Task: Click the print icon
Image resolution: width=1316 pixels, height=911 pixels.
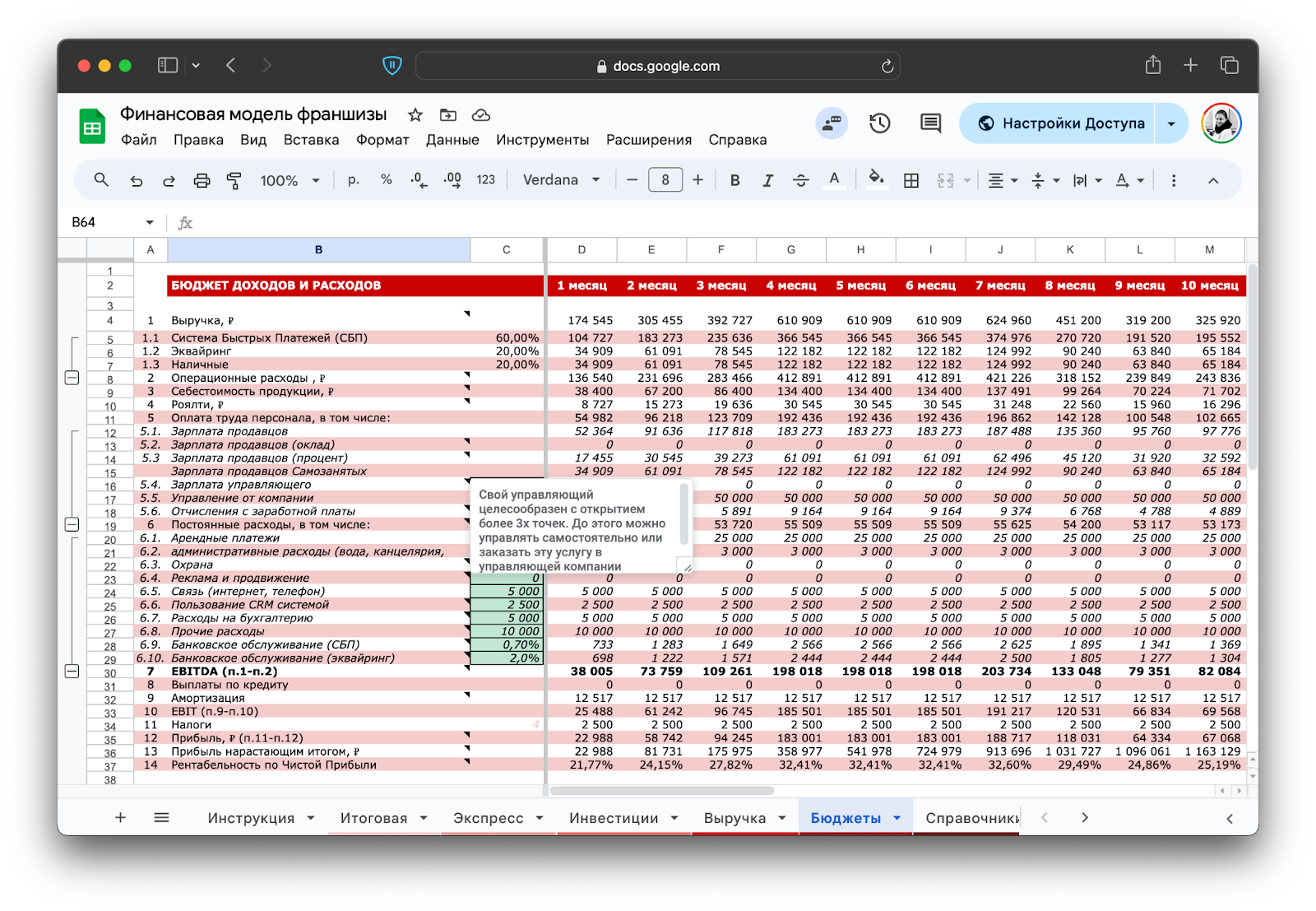Action: (x=202, y=180)
